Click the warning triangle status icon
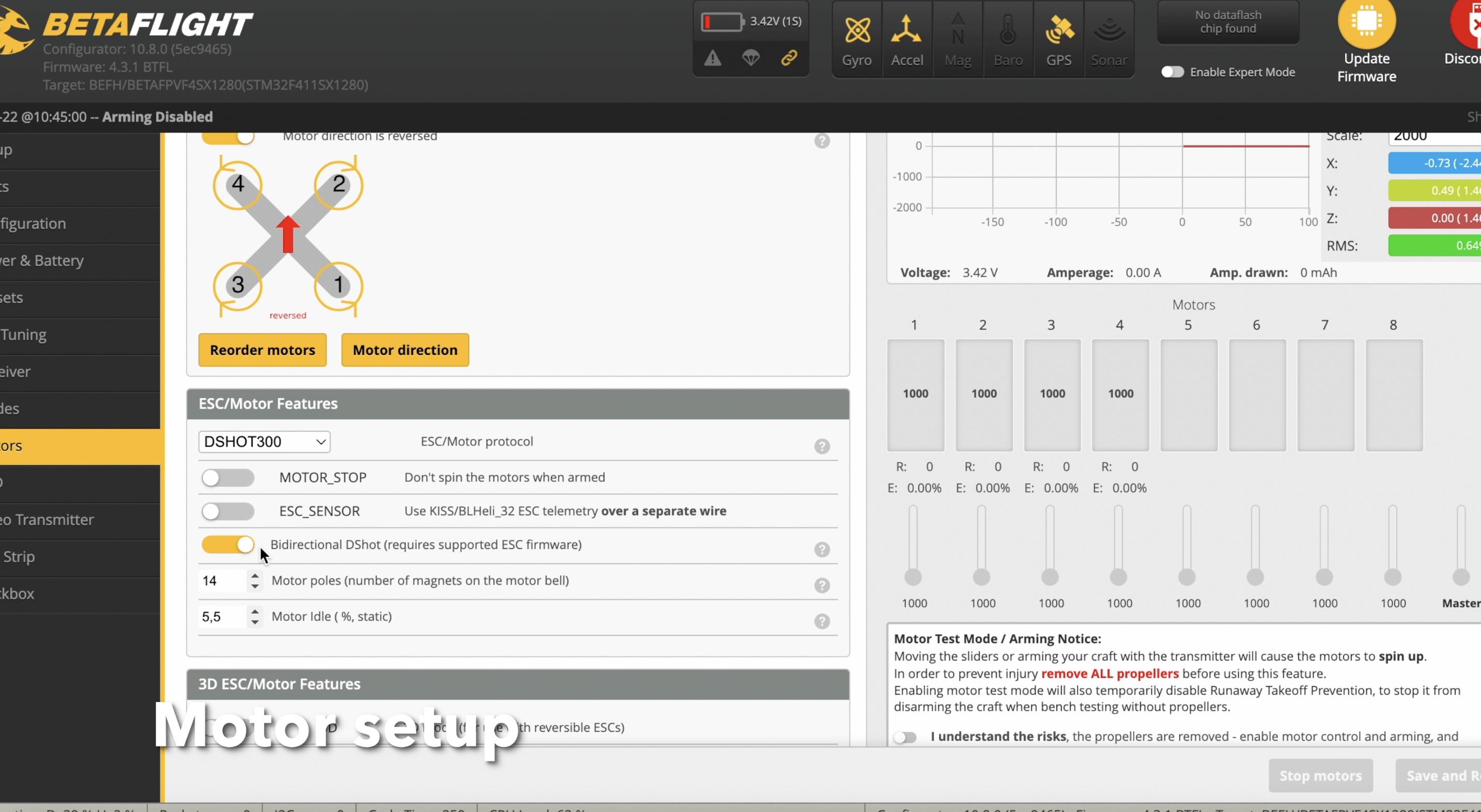Image resolution: width=1481 pixels, height=812 pixels. click(713, 58)
